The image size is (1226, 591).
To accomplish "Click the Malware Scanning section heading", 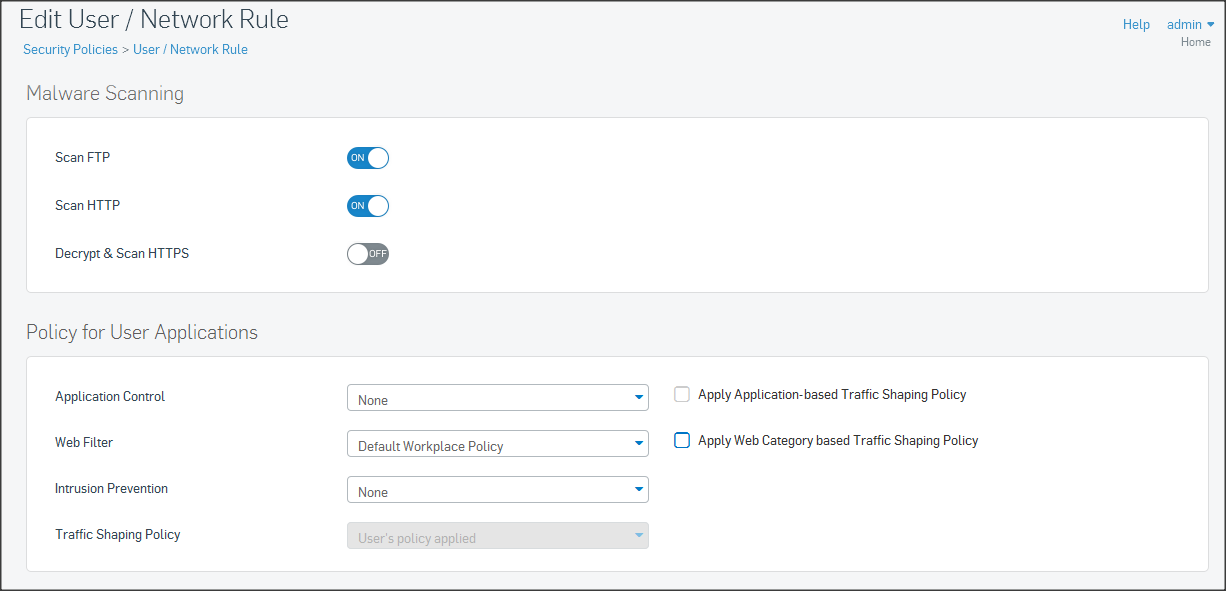I will (105, 94).
